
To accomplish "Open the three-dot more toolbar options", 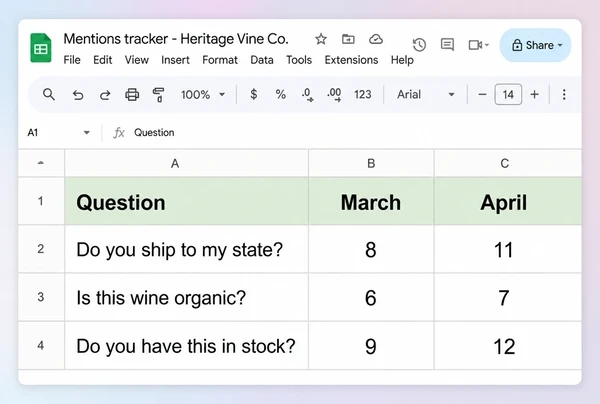I will coord(564,94).
